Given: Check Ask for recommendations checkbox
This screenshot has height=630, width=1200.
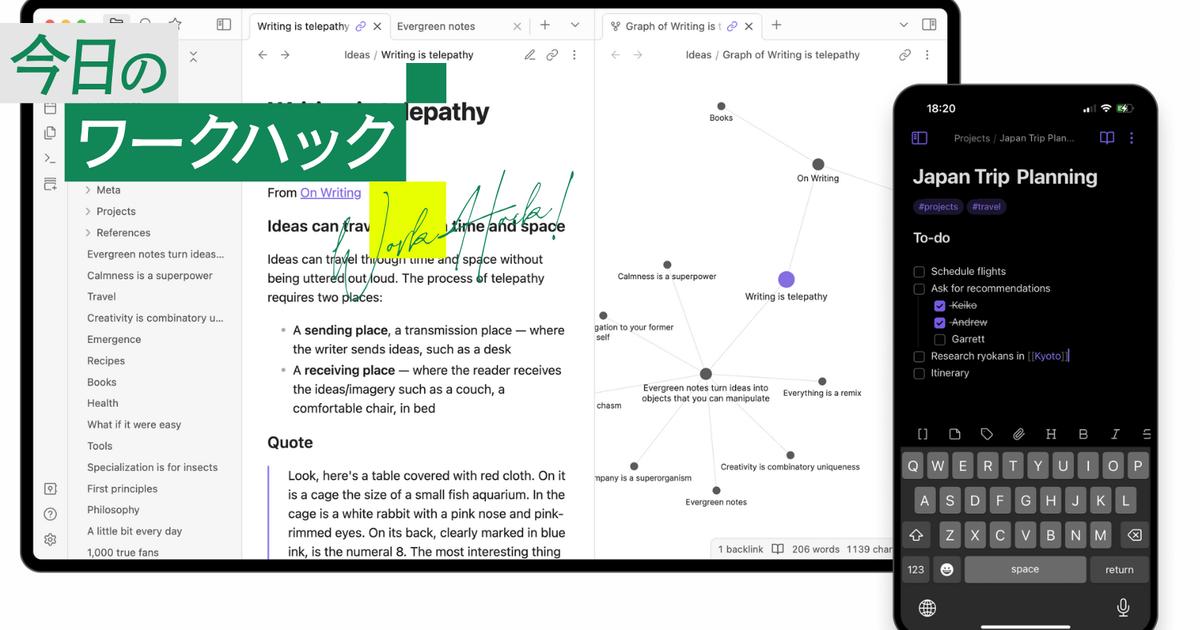Looking at the screenshot, I should click(919, 289).
